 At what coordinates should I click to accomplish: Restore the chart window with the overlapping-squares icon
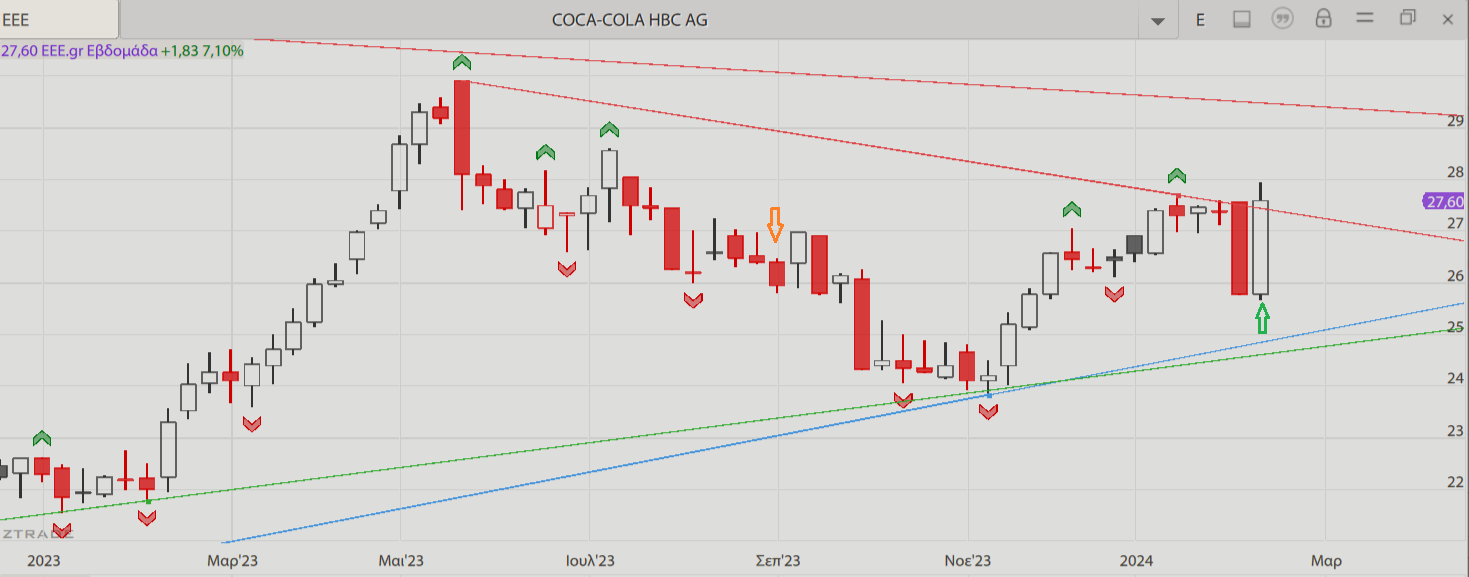[x=1408, y=18]
